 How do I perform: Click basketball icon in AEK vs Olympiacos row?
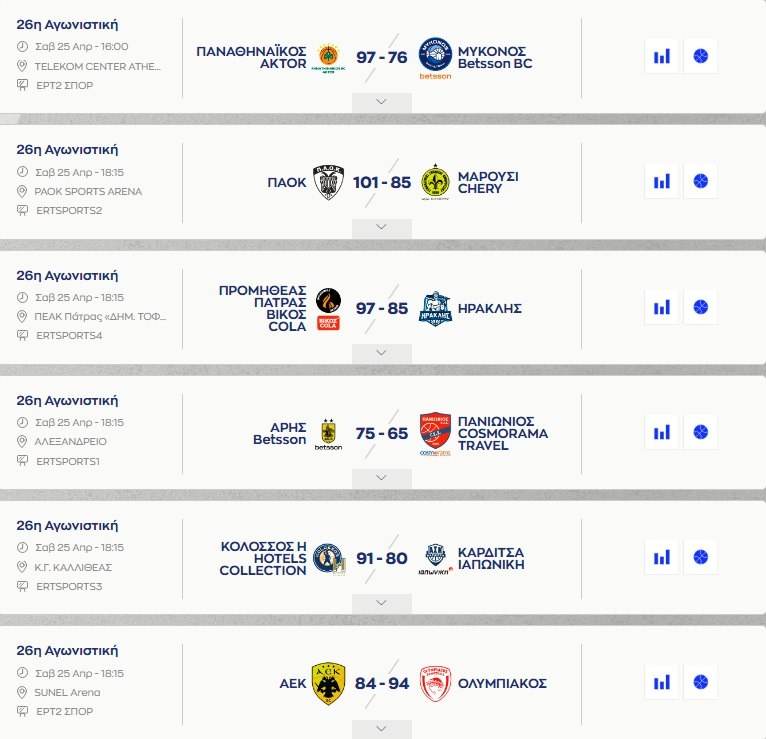click(x=701, y=683)
